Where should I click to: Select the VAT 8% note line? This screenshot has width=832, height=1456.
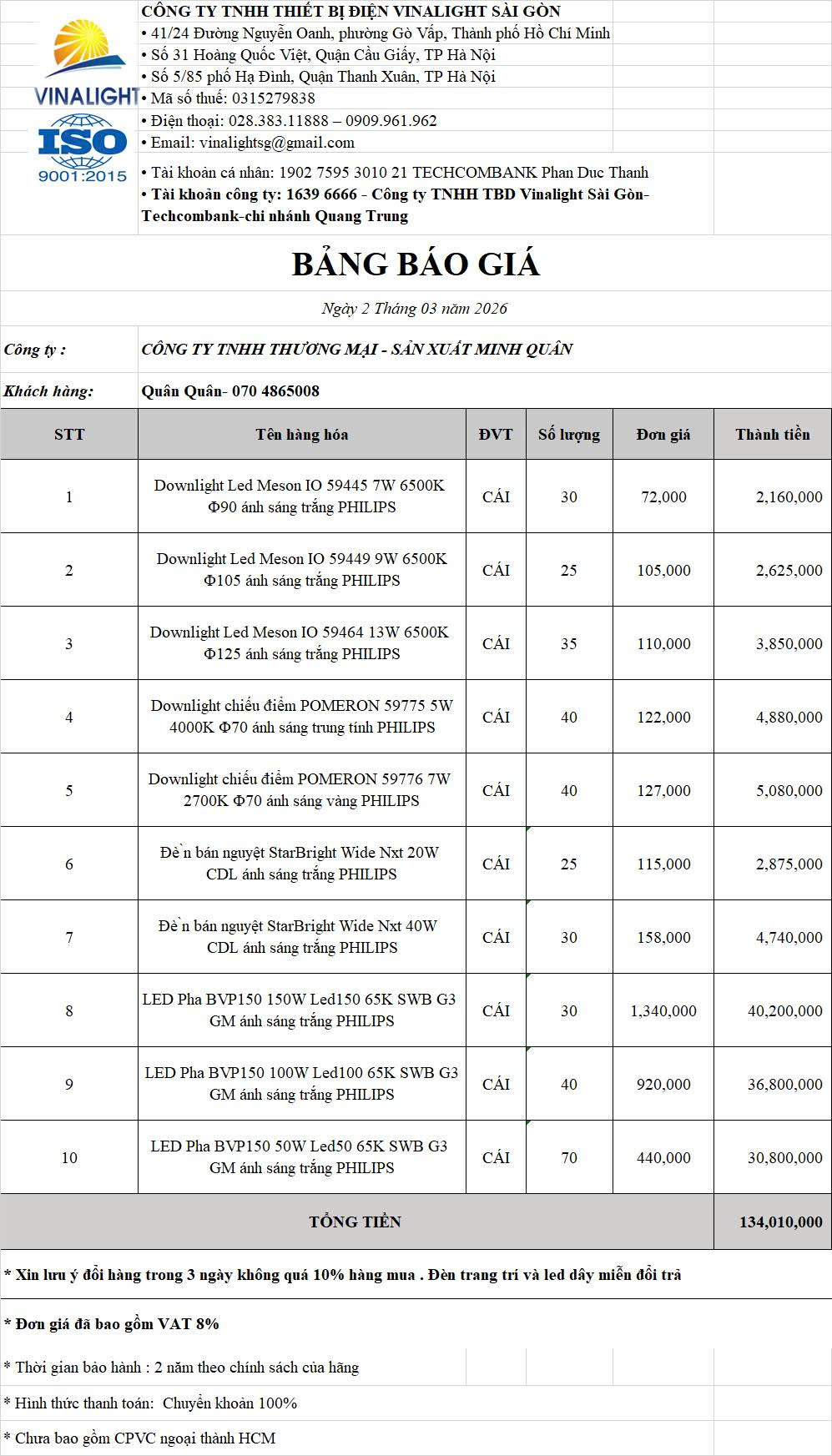[112, 1324]
